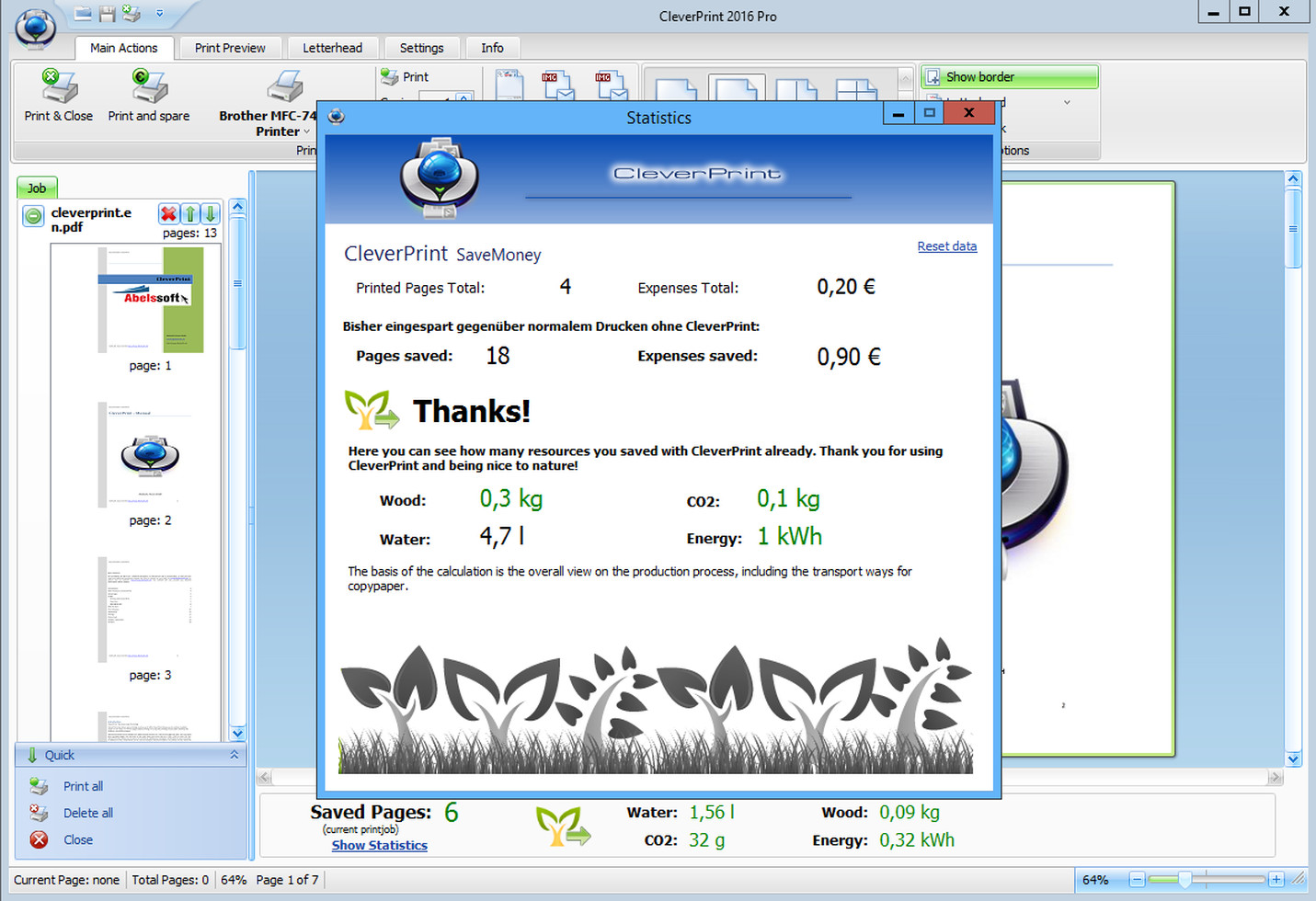Select the page 2 thumbnail
The height and width of the screenshot is (901, 1316).
151,454
